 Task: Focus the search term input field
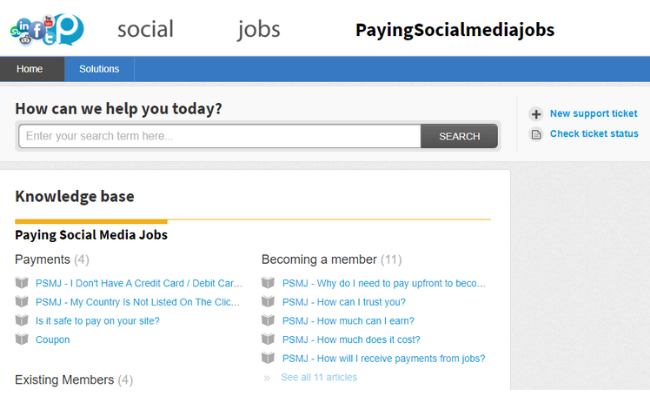(x=220, y=136)
